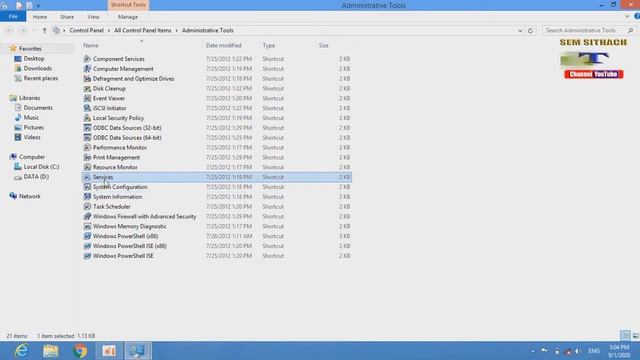
Task: Open the Component Services shortcut icon
Action: 87,59
